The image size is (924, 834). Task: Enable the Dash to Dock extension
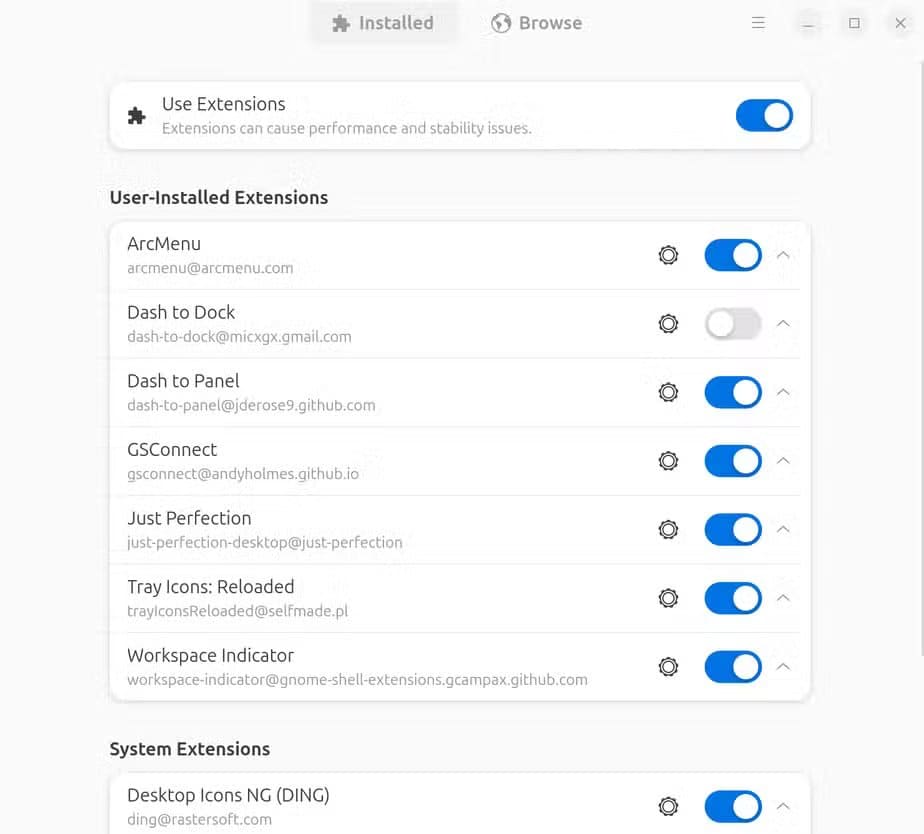click(x=732, y=323)
